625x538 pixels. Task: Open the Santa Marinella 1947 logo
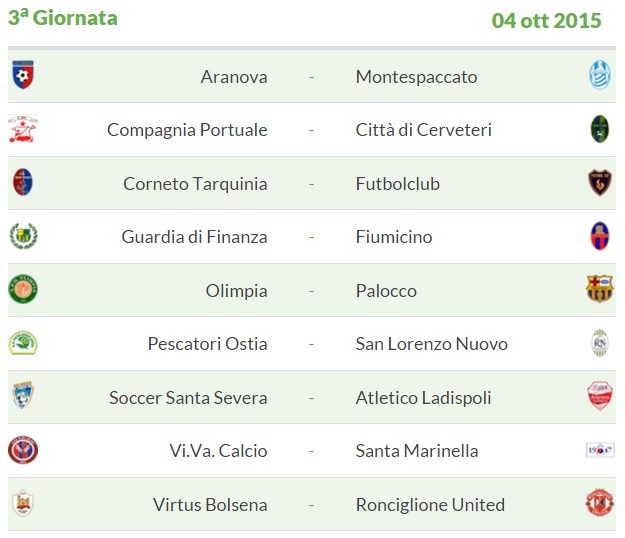point(599,450)
